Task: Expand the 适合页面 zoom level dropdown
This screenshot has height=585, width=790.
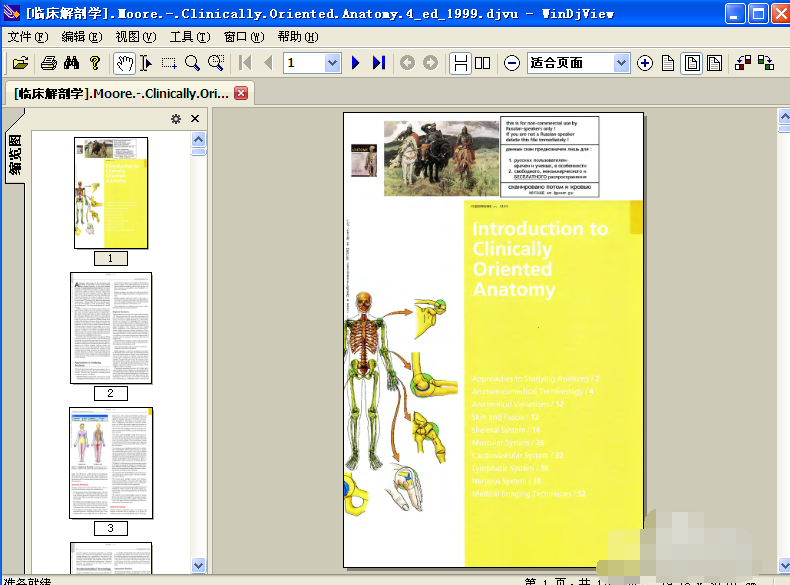Action: pyautogui.click(x=621, y=63)
